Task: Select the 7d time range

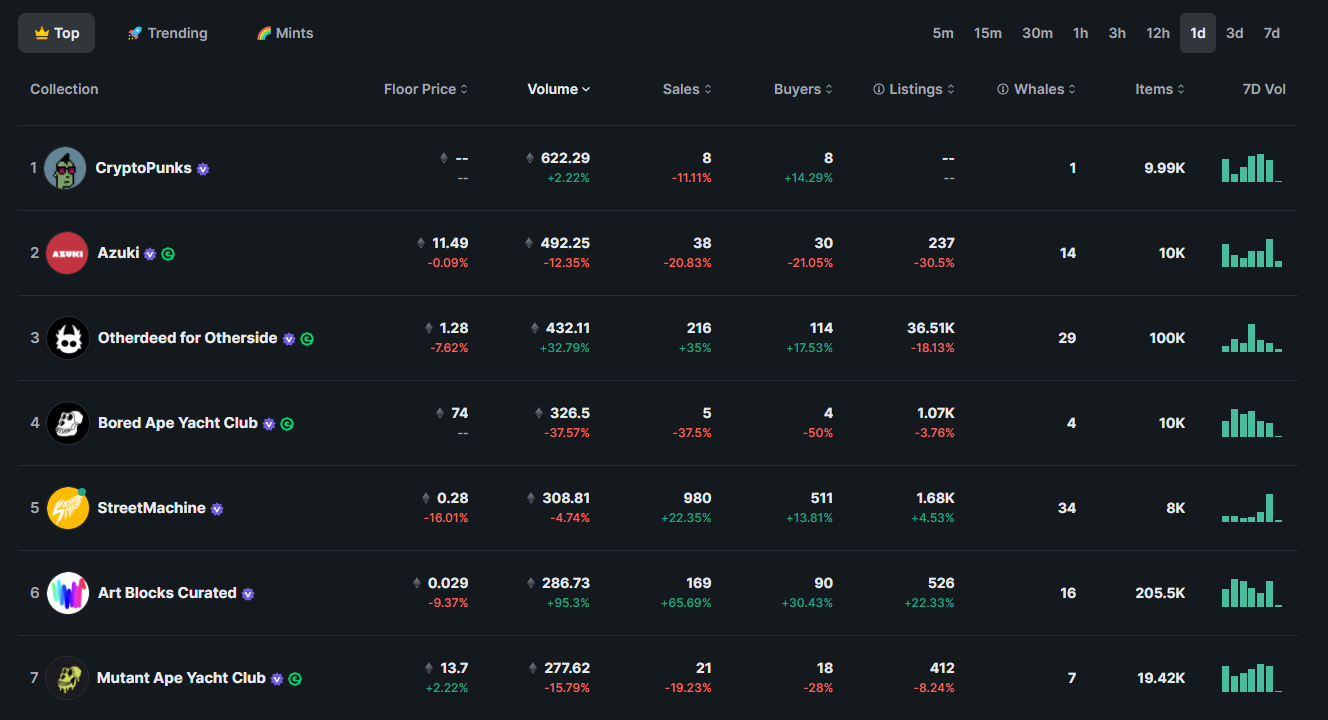Action: pos(1272,33)
